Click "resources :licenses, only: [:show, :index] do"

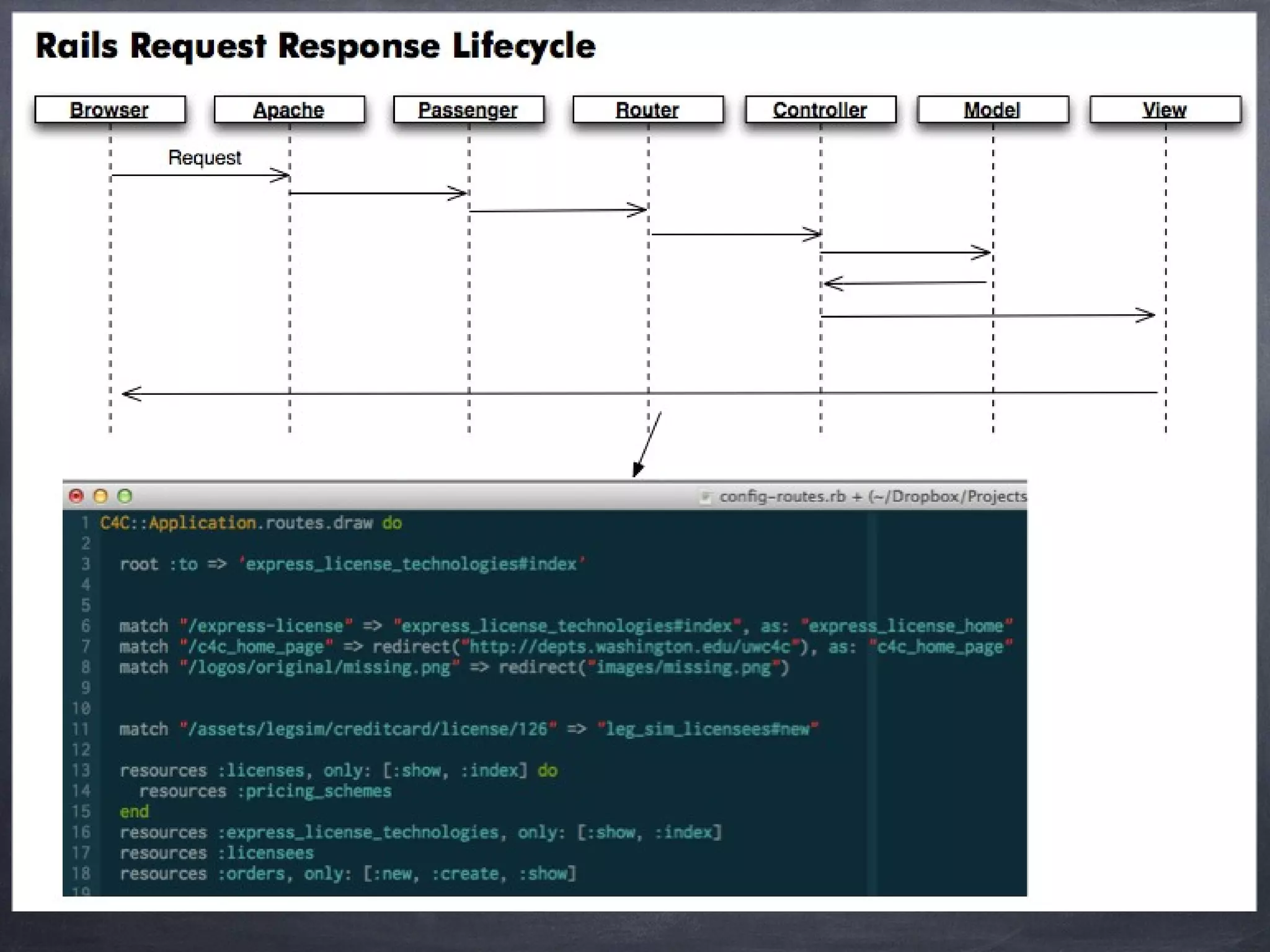click(x=339, y=770)
